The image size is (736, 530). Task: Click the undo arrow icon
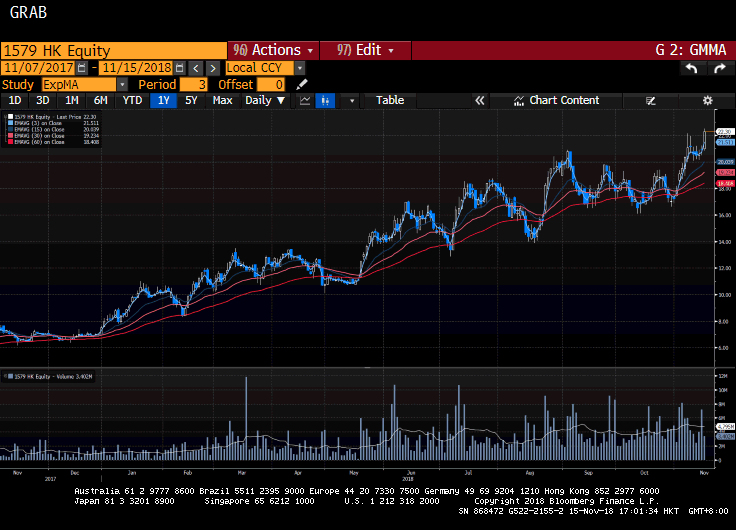(x=691, y=69)
